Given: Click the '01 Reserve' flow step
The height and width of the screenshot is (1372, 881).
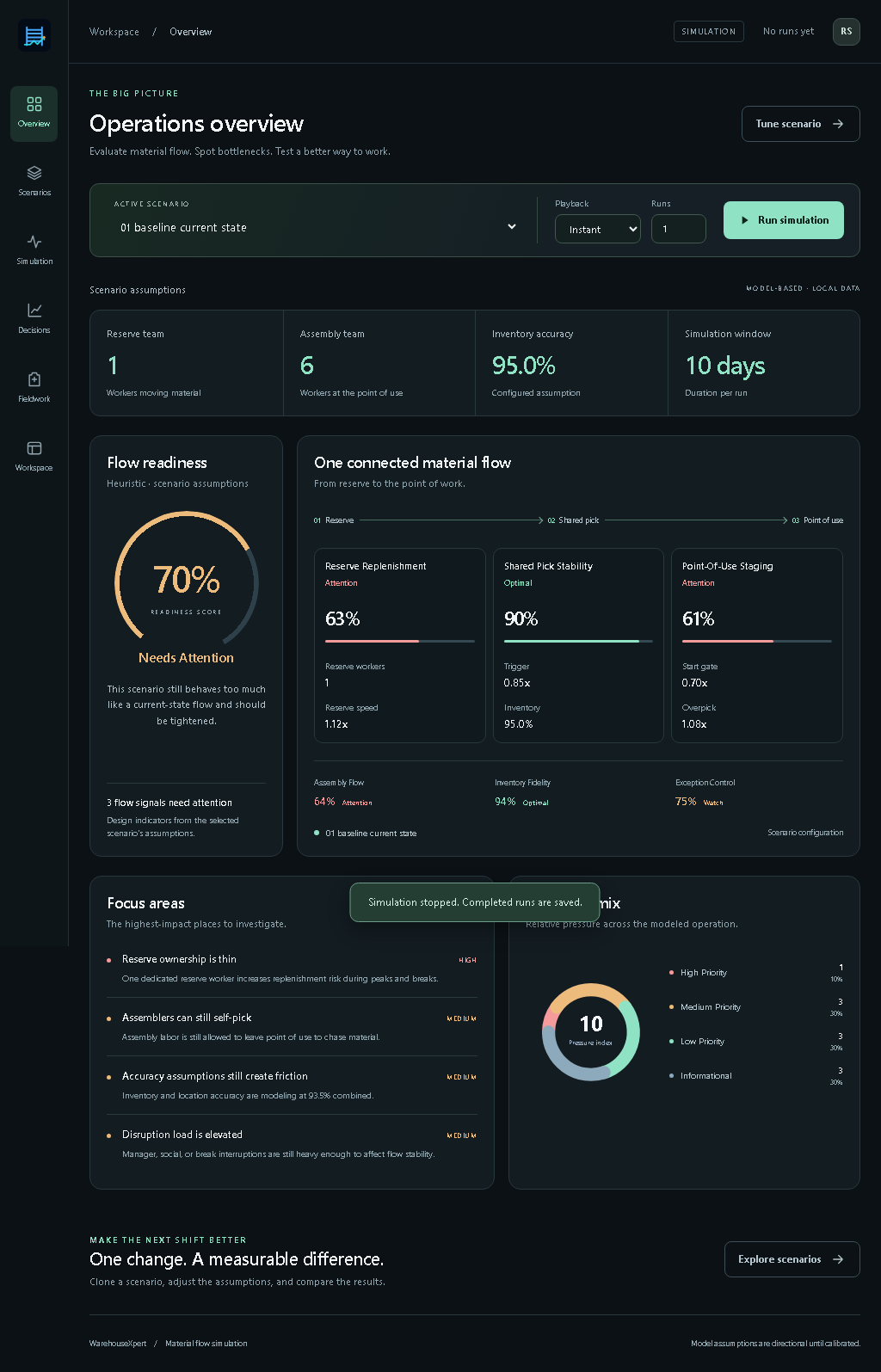Looking at the screenshot, I should [x=334, y=520].
